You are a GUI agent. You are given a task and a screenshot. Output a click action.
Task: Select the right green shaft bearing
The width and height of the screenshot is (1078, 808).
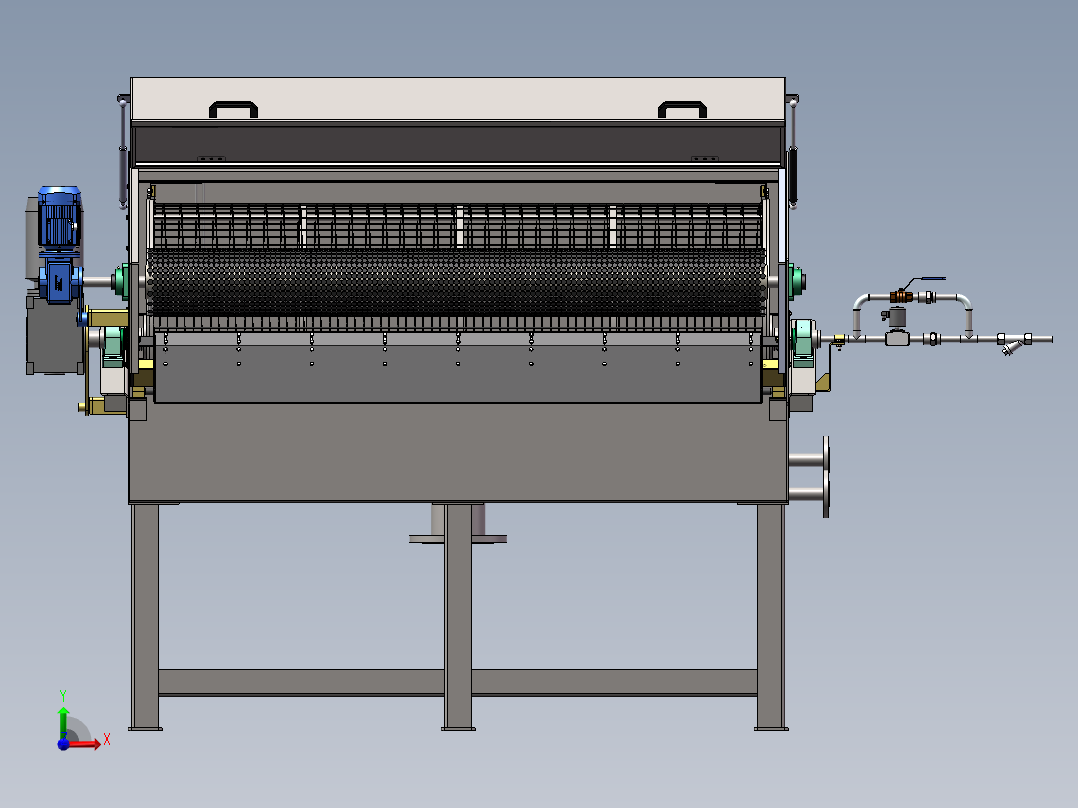796,281
